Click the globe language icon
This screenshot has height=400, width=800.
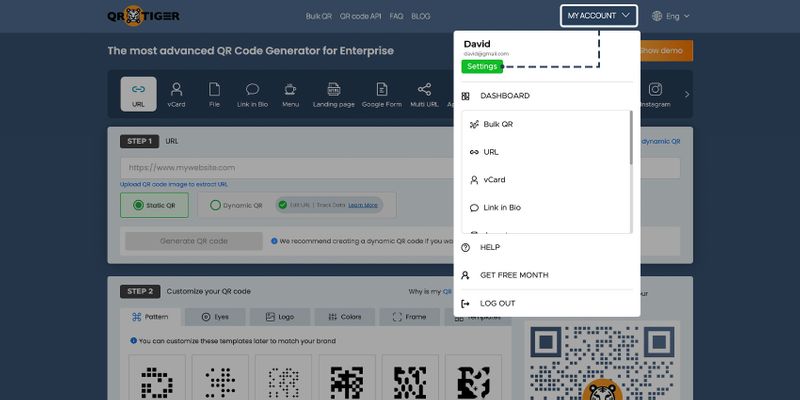click(657, 16)
